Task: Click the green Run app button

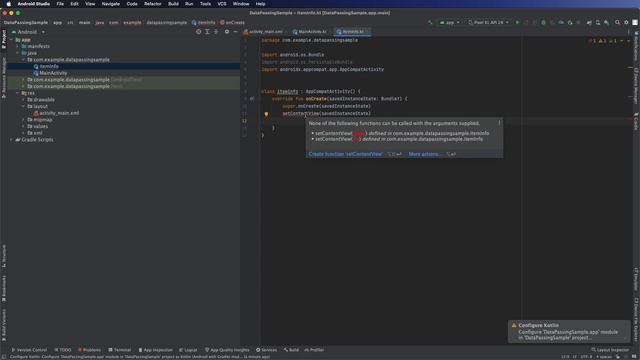Action: pyautogui.click(x=517, y=22)
